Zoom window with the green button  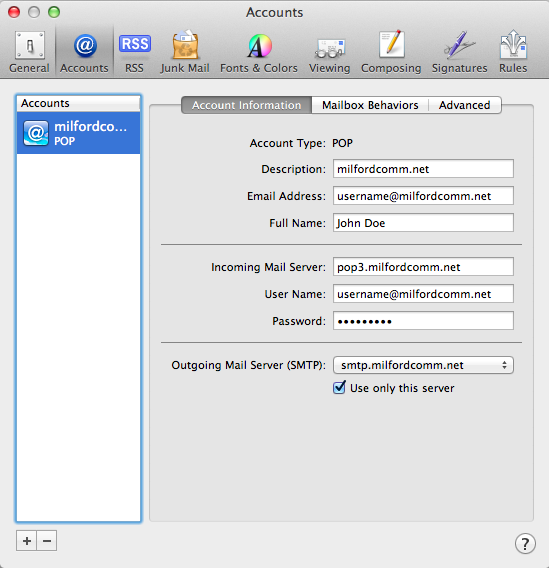54,12
